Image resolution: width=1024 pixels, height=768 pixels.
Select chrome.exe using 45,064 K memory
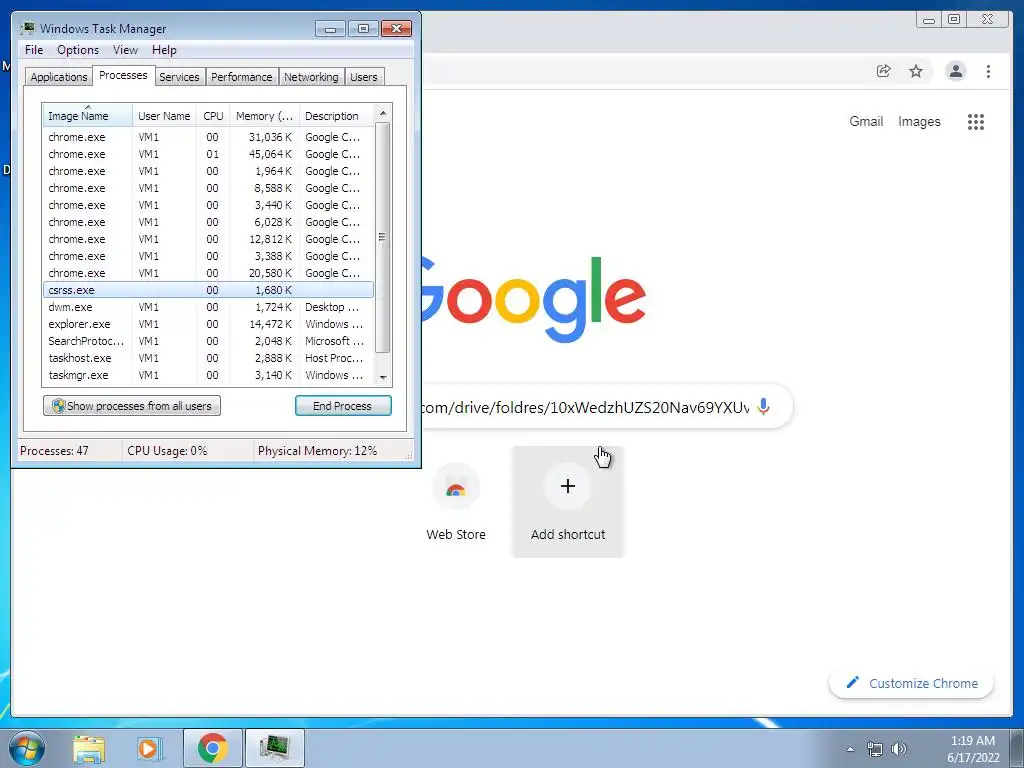208,154
